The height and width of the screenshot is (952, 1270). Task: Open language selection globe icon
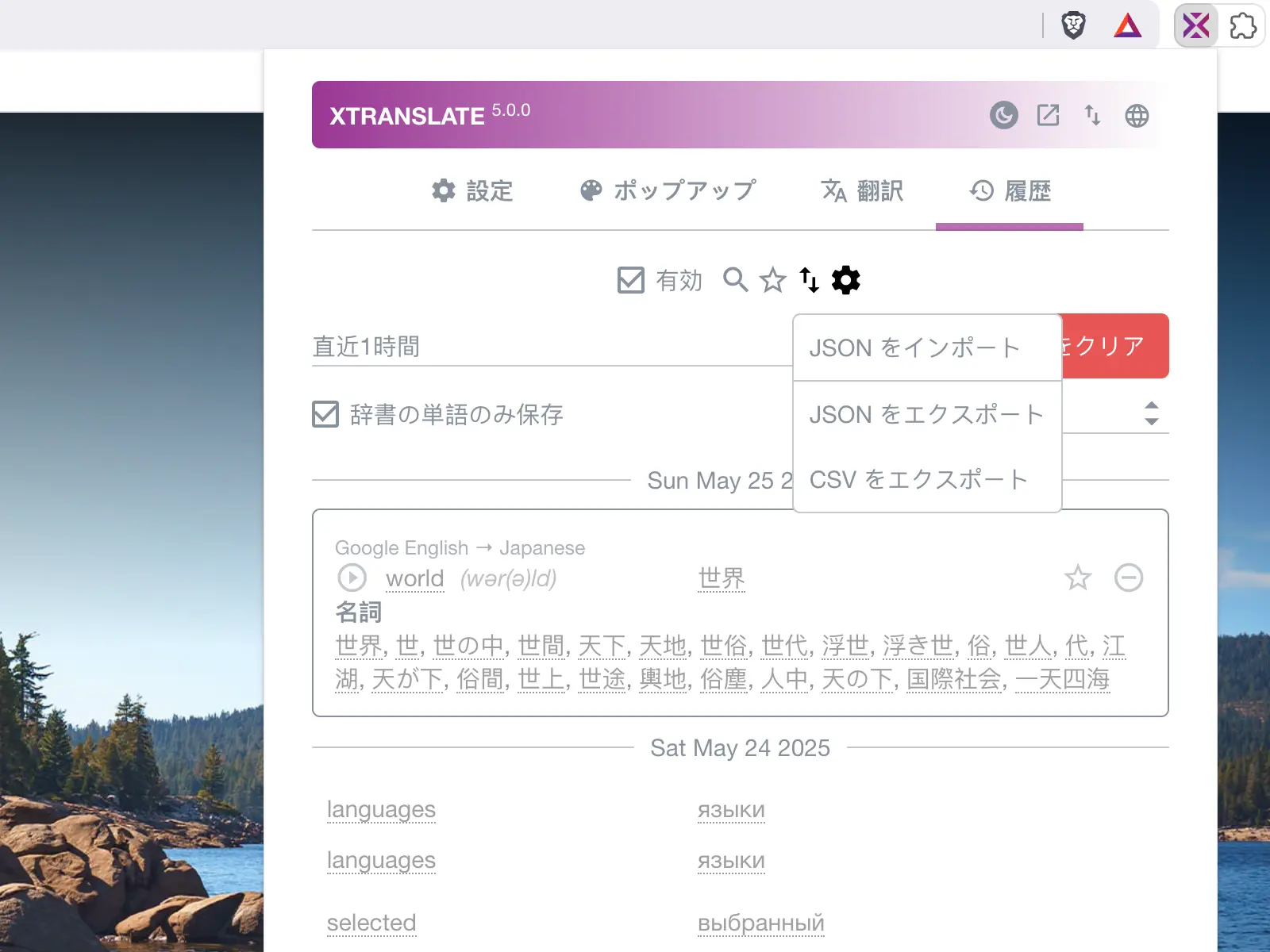click(1137, 116)
